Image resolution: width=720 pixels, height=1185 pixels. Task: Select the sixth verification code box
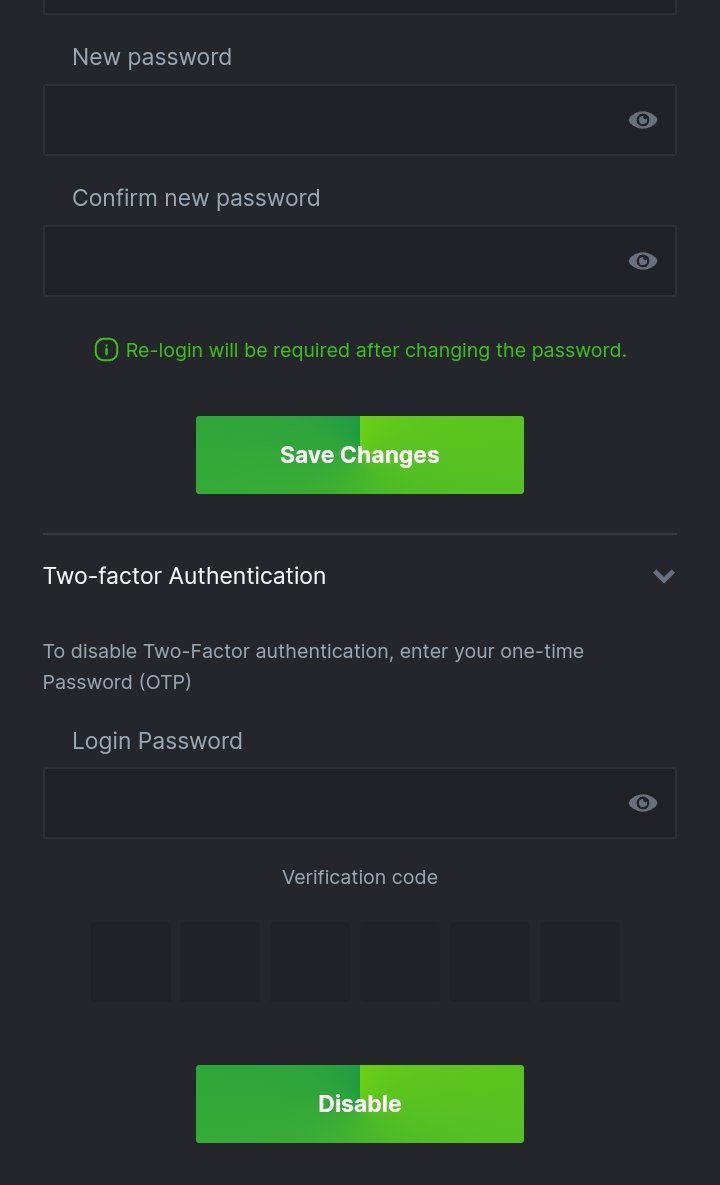click(x=580, y=962)
